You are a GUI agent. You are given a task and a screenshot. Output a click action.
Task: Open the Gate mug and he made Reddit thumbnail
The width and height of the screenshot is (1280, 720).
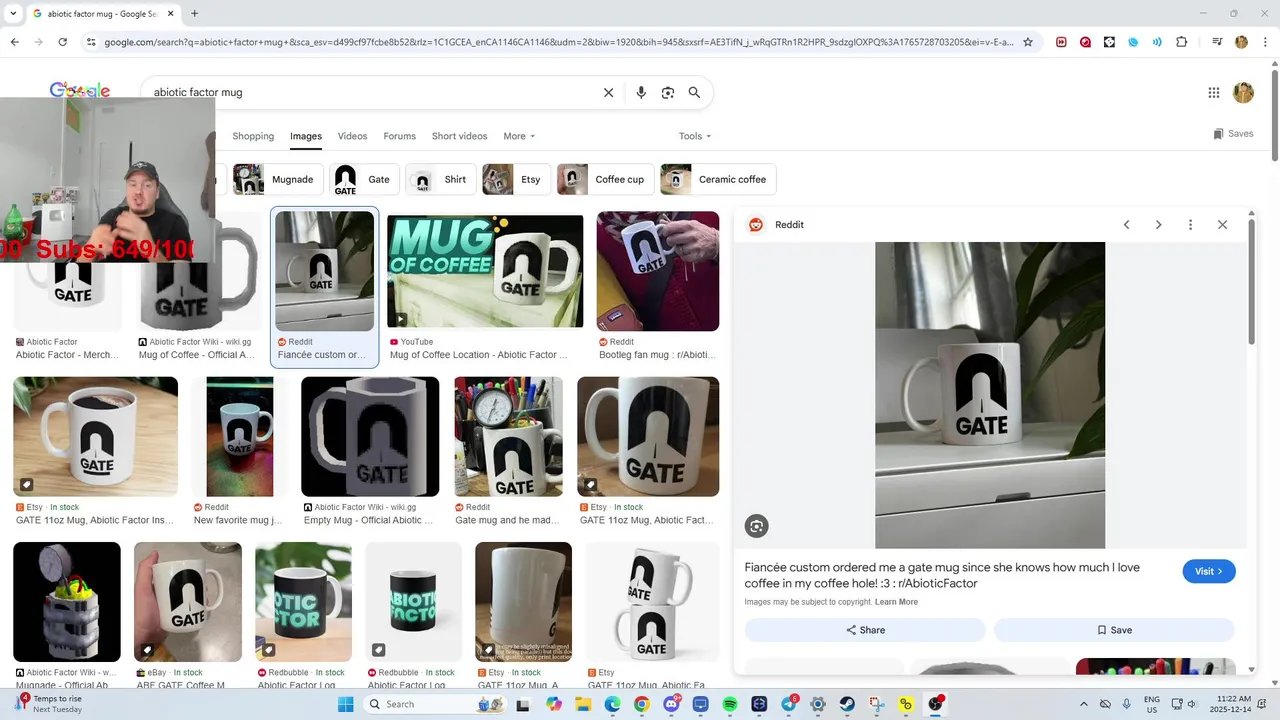pyautogui.click(x=508, y=437)
